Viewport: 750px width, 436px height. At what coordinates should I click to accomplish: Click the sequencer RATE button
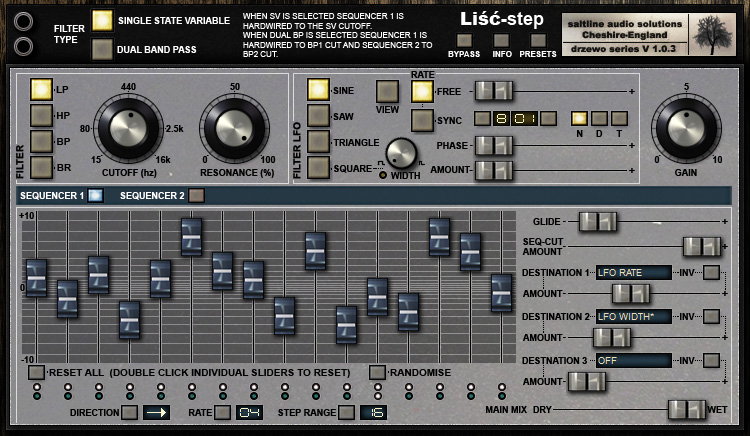point(222,413)
